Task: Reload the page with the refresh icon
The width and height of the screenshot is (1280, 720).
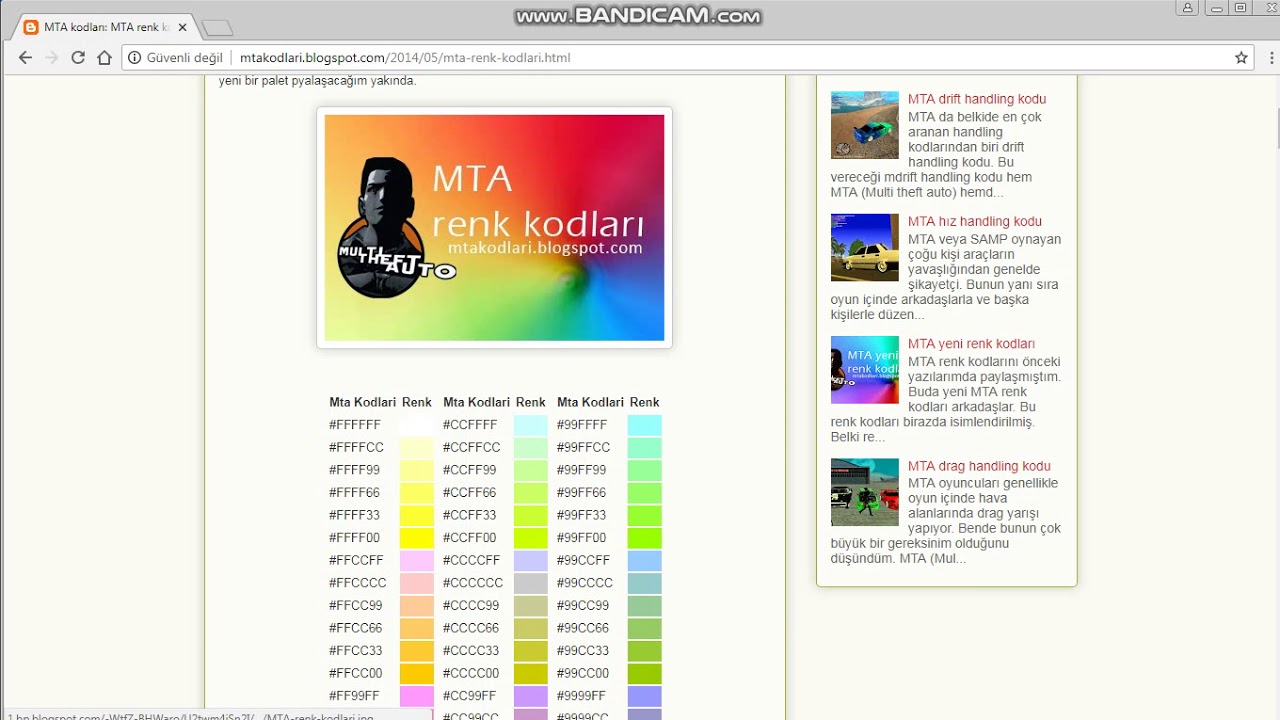Action: click(x=78, y=58)
